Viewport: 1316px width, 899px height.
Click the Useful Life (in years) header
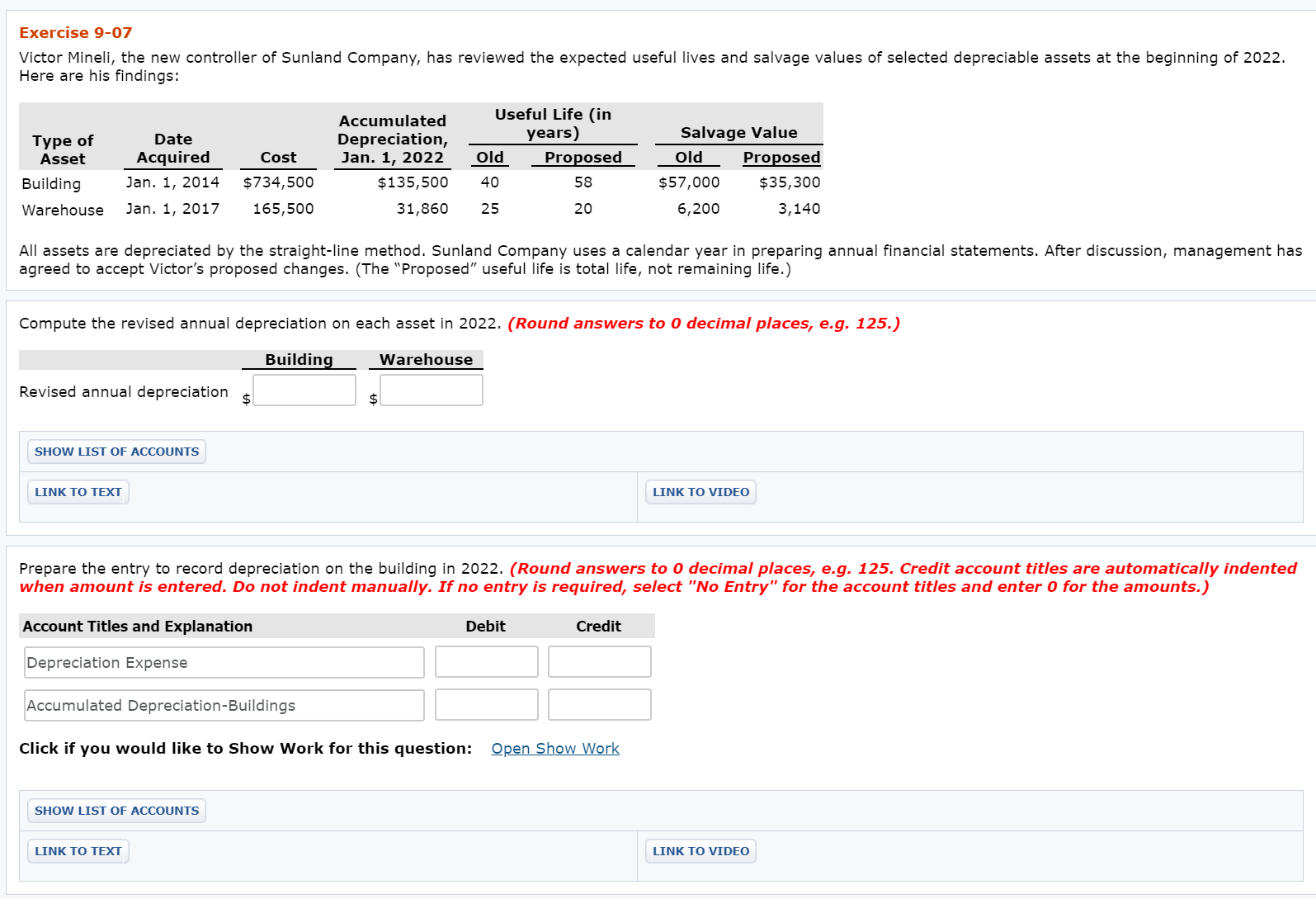(553, 124)
